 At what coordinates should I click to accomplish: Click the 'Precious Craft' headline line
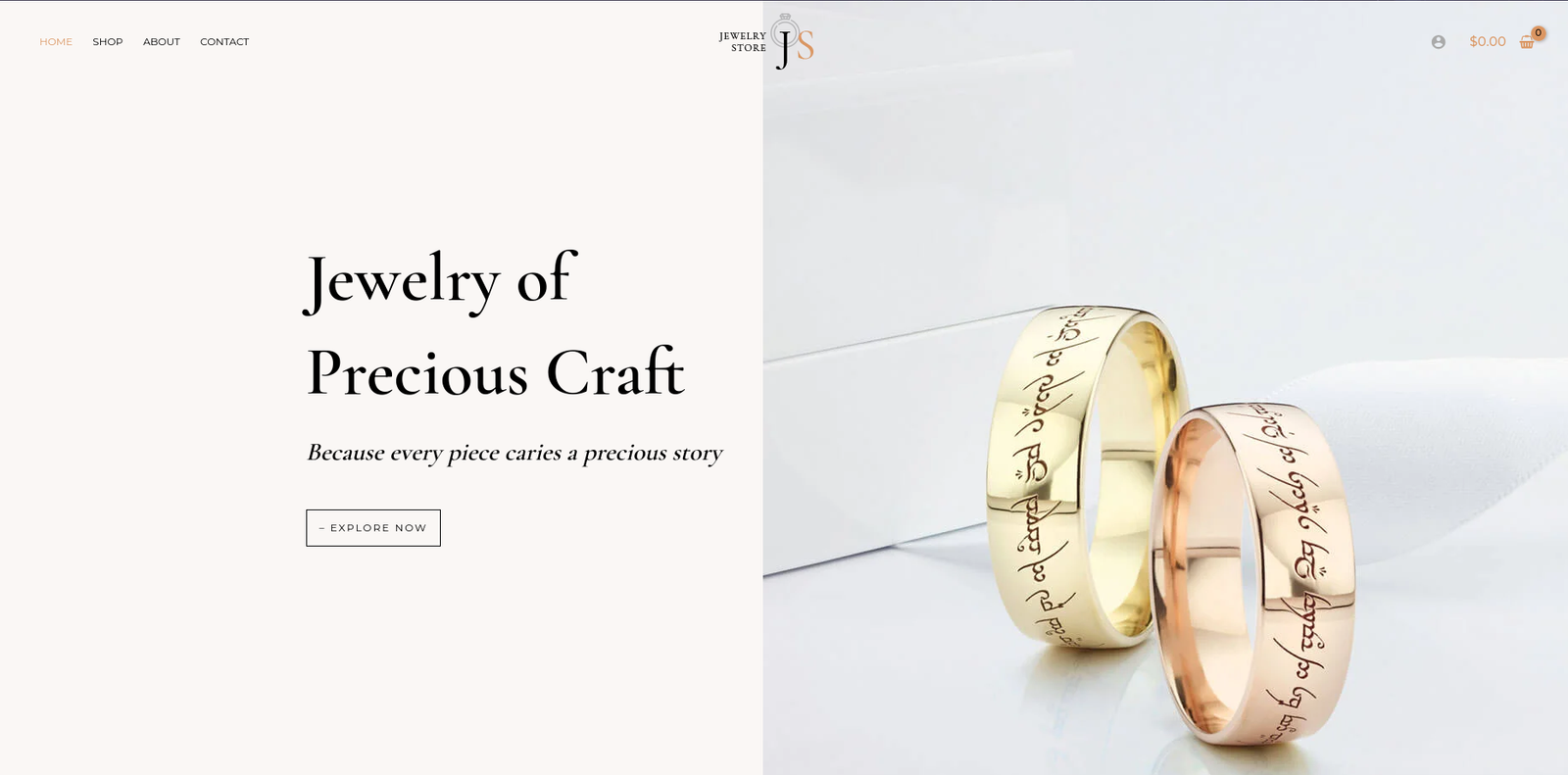(495, 372)
